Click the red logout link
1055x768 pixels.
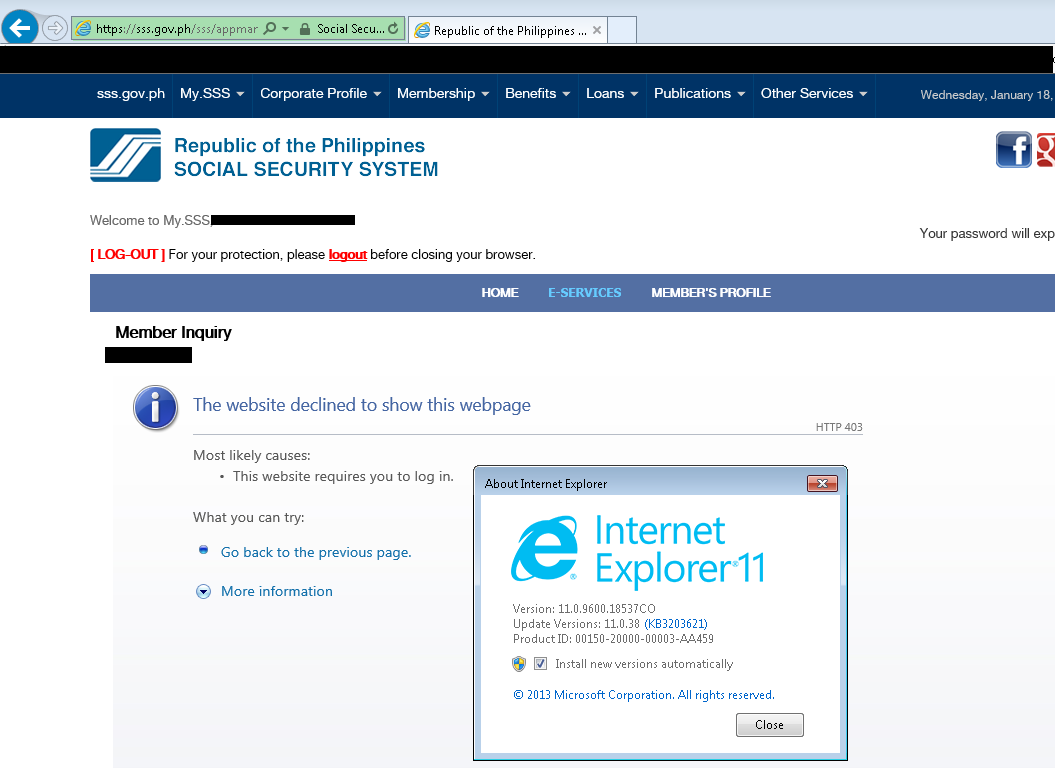click(347, 255)
